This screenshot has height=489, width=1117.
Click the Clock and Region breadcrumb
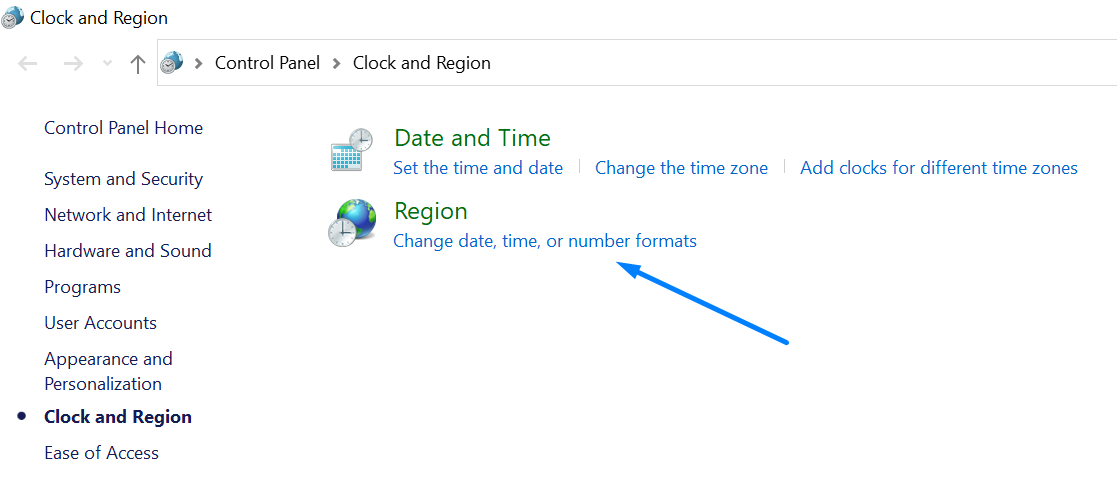(421, 63)
